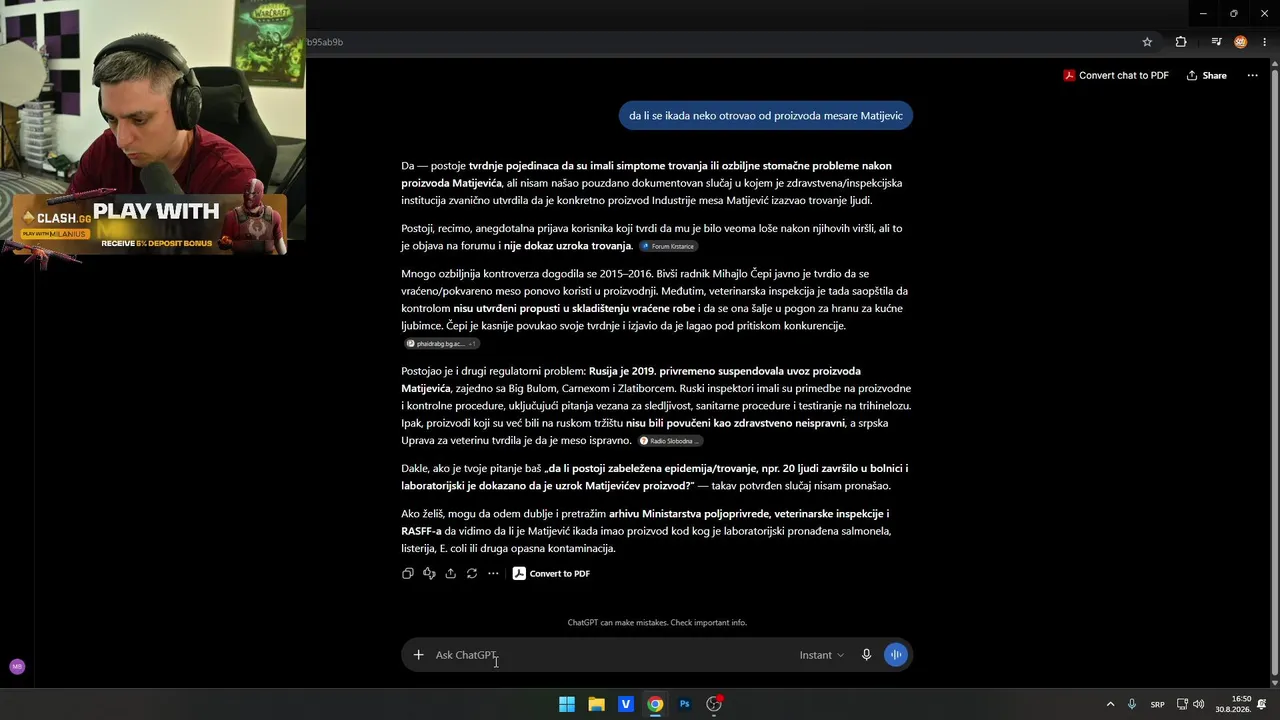
Task: Expand the Instant model selector
Action: click(x=821, y=655)
